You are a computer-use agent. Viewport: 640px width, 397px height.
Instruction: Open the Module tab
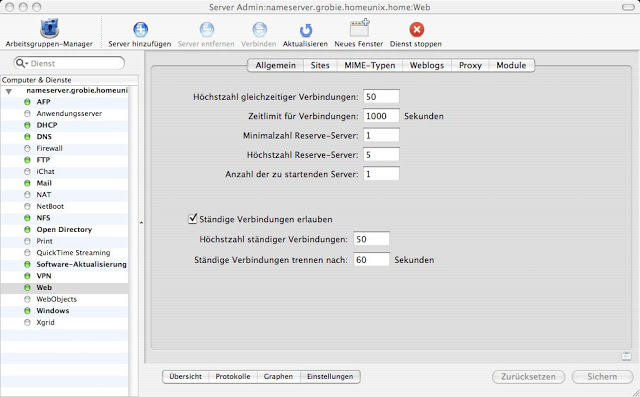point(511,65)
